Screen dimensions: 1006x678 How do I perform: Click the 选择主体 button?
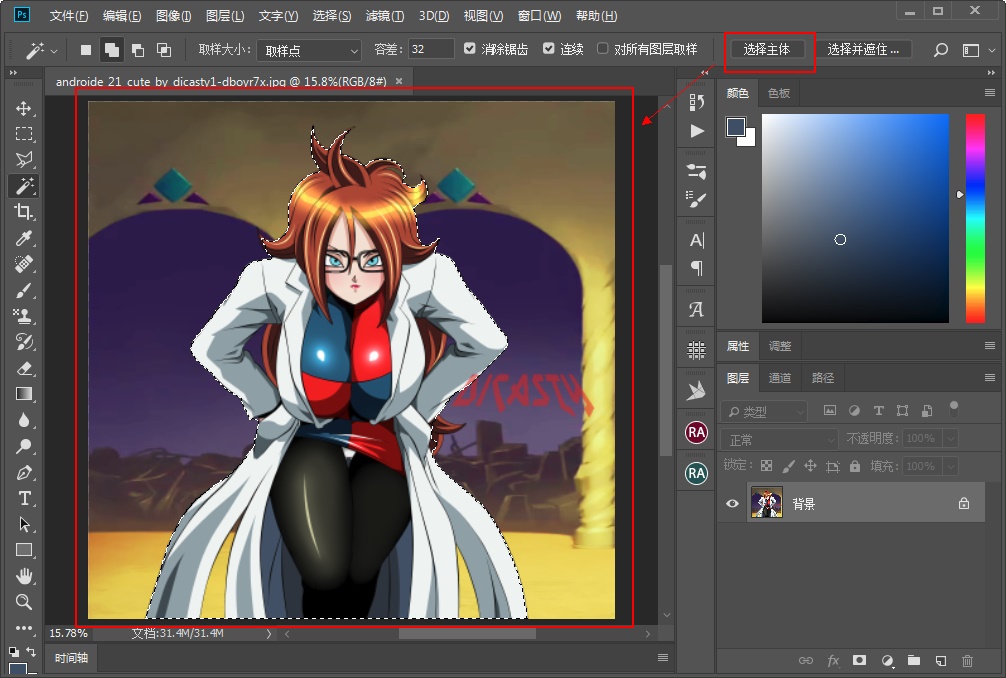tap(768, 48)
